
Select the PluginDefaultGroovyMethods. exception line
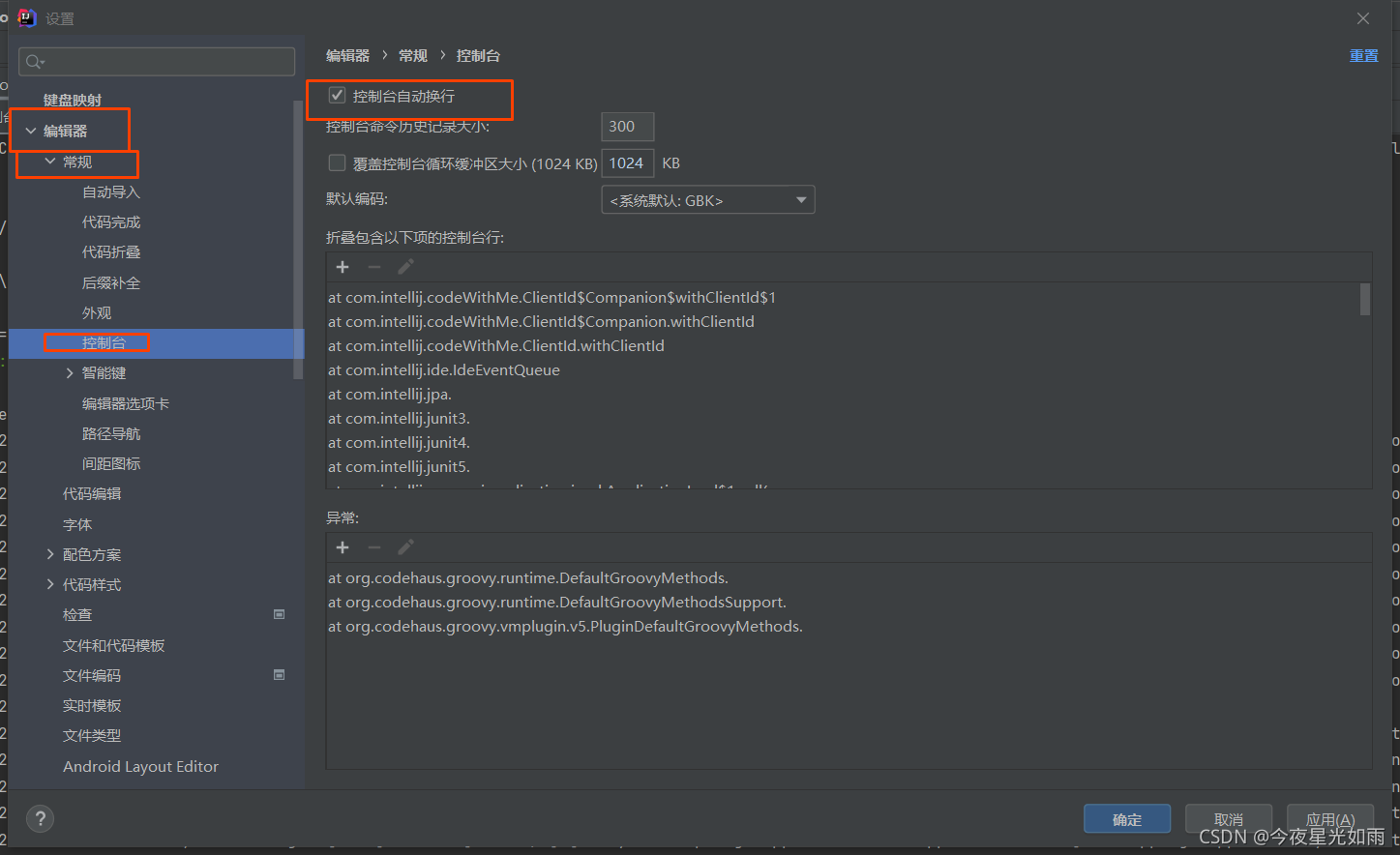click(565, 627)
